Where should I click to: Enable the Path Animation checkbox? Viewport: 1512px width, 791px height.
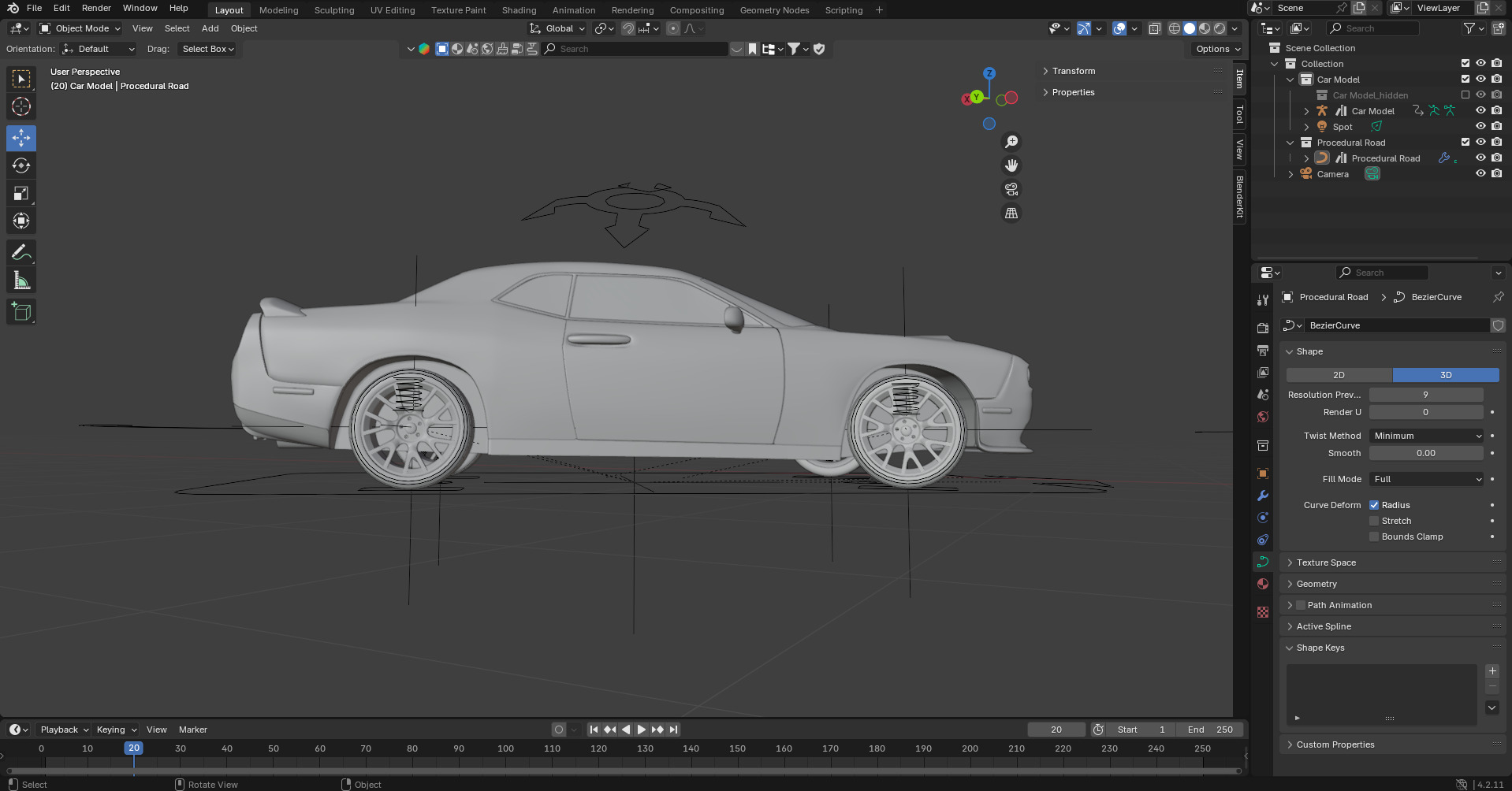1301,605
